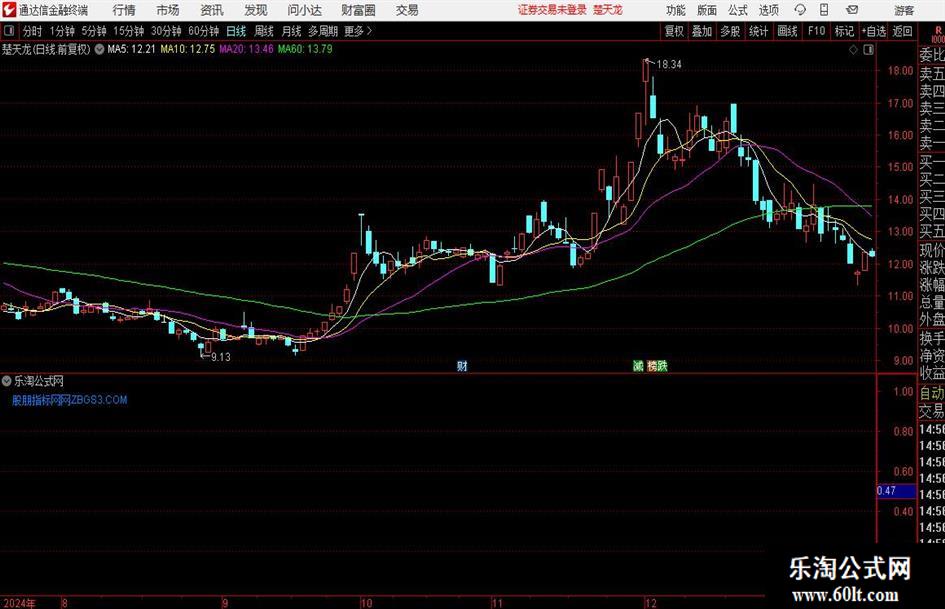945x609 pixels.
Task: Click the 股朋指标网 ZBGS3.COM link
Action: pyautogui.click(x=70, y=400)
